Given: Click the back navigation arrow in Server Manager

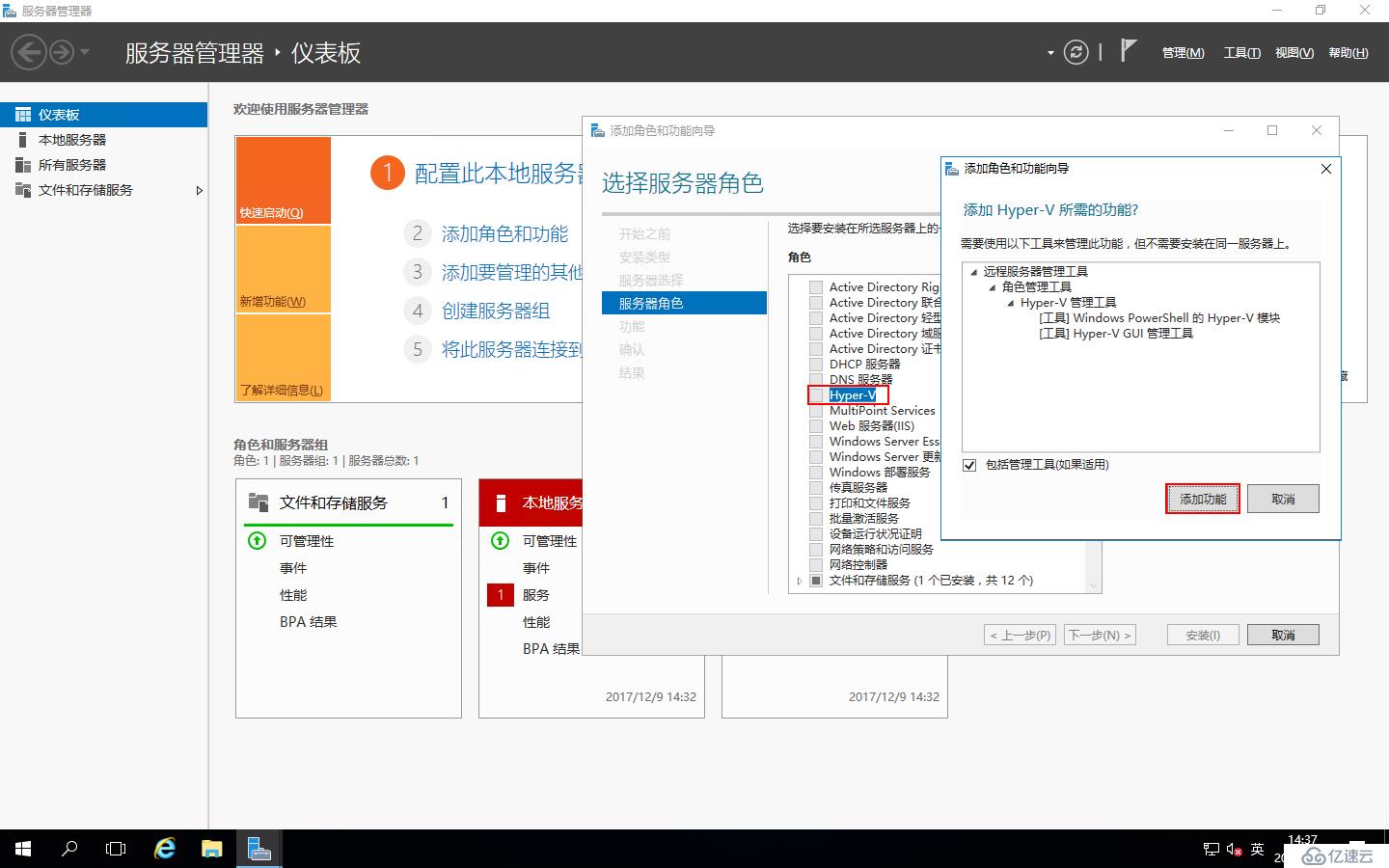Looking at the screenshot, I should coord(29,52).
